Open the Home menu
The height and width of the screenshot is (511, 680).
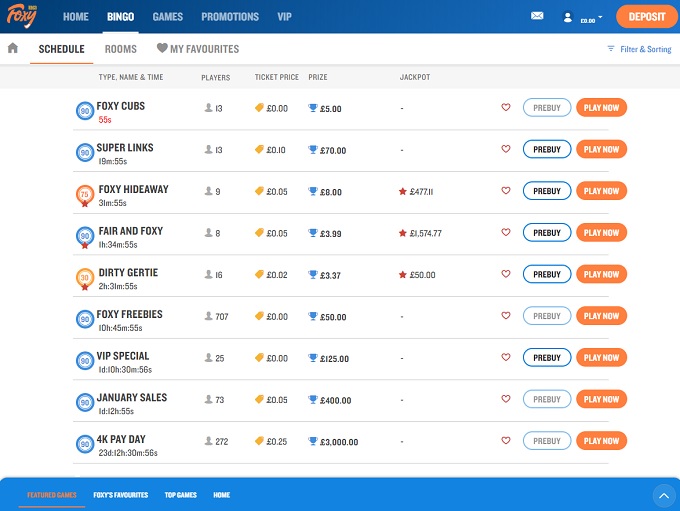click(x=75, y=16)
